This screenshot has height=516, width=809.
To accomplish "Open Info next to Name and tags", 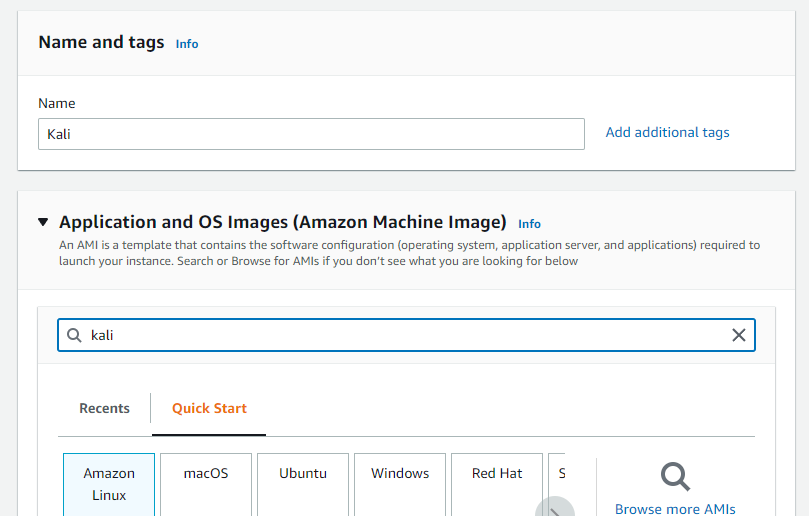I will [x=187, y=44].
